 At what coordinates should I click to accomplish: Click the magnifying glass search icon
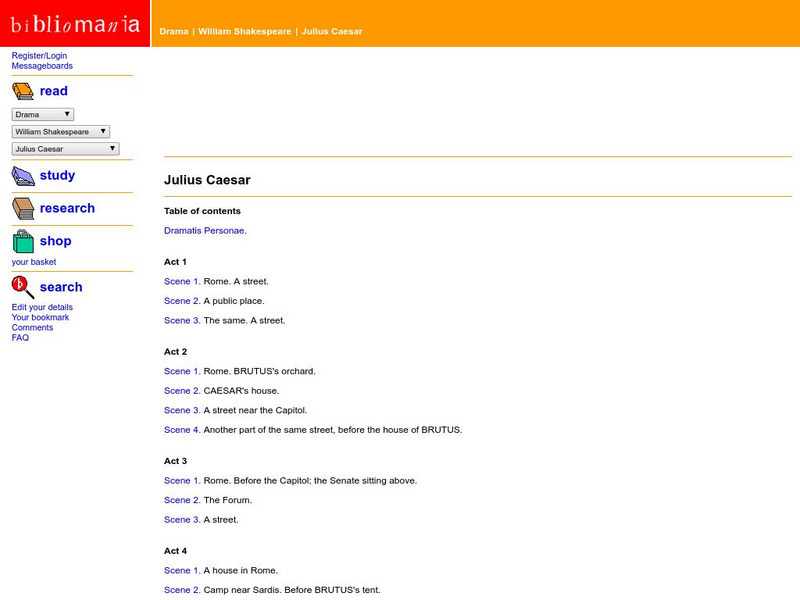point(23,287)
